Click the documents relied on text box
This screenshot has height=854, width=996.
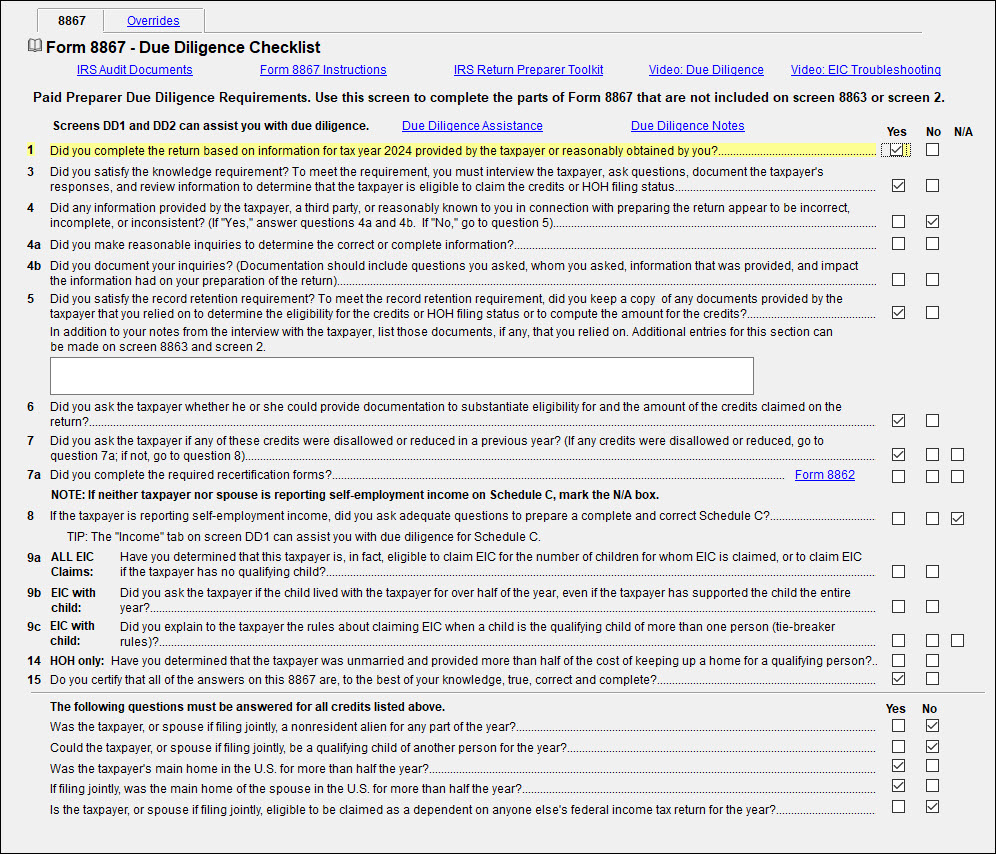coord(401,376)
